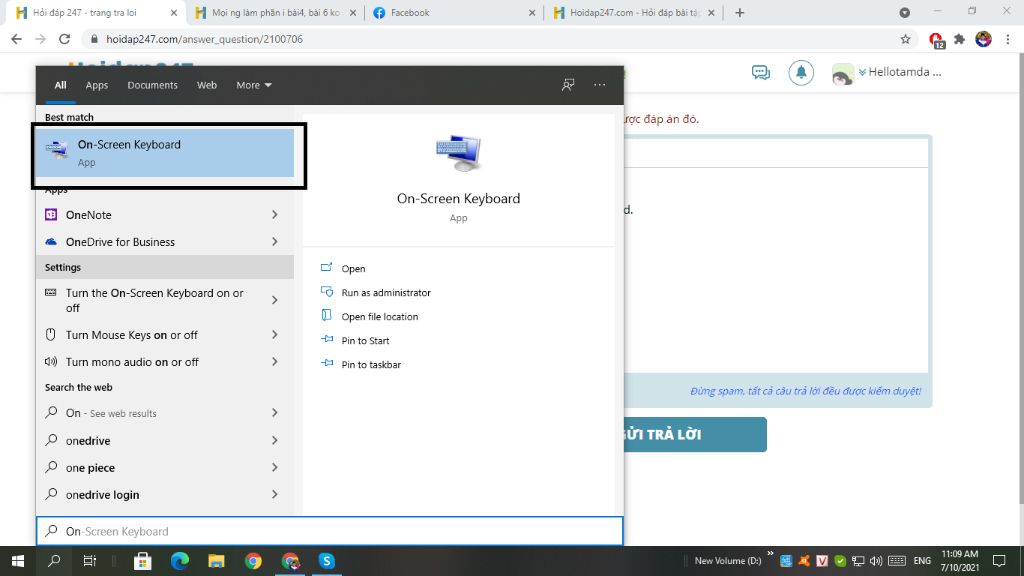Screen dimensions: 1024x576
Task: Reload the page in Chrome
Action: point(64,39)
